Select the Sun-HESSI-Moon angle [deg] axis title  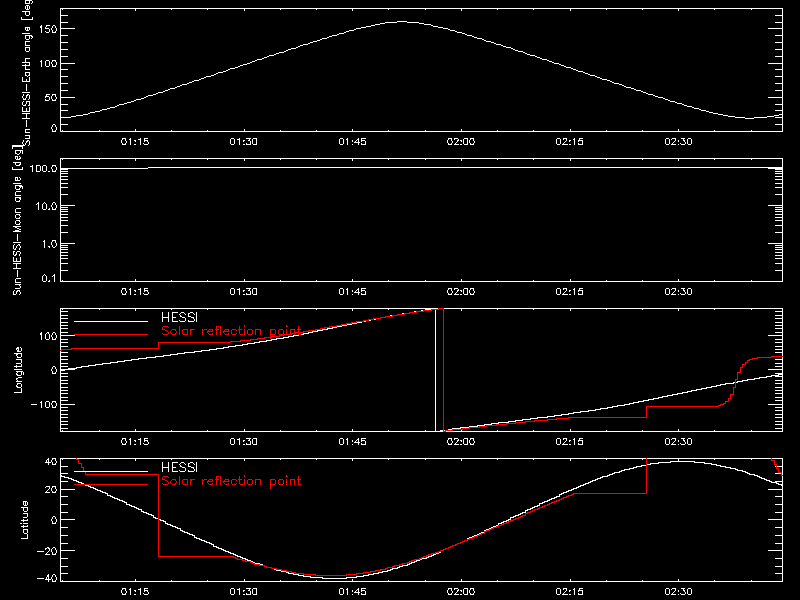pyautogui.click(x=18, y=220)
